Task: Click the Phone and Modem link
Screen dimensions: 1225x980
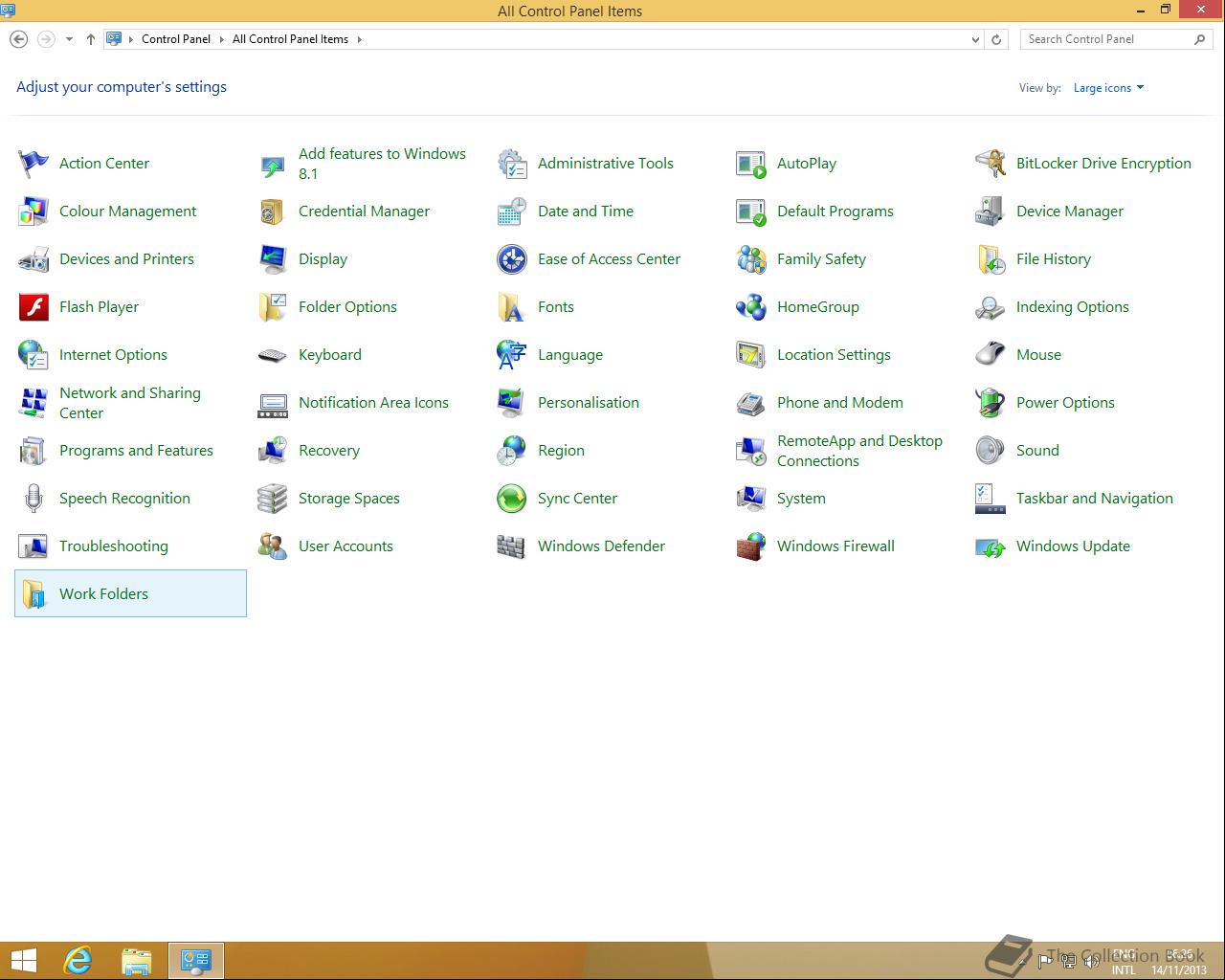Action: coord(840,403)
